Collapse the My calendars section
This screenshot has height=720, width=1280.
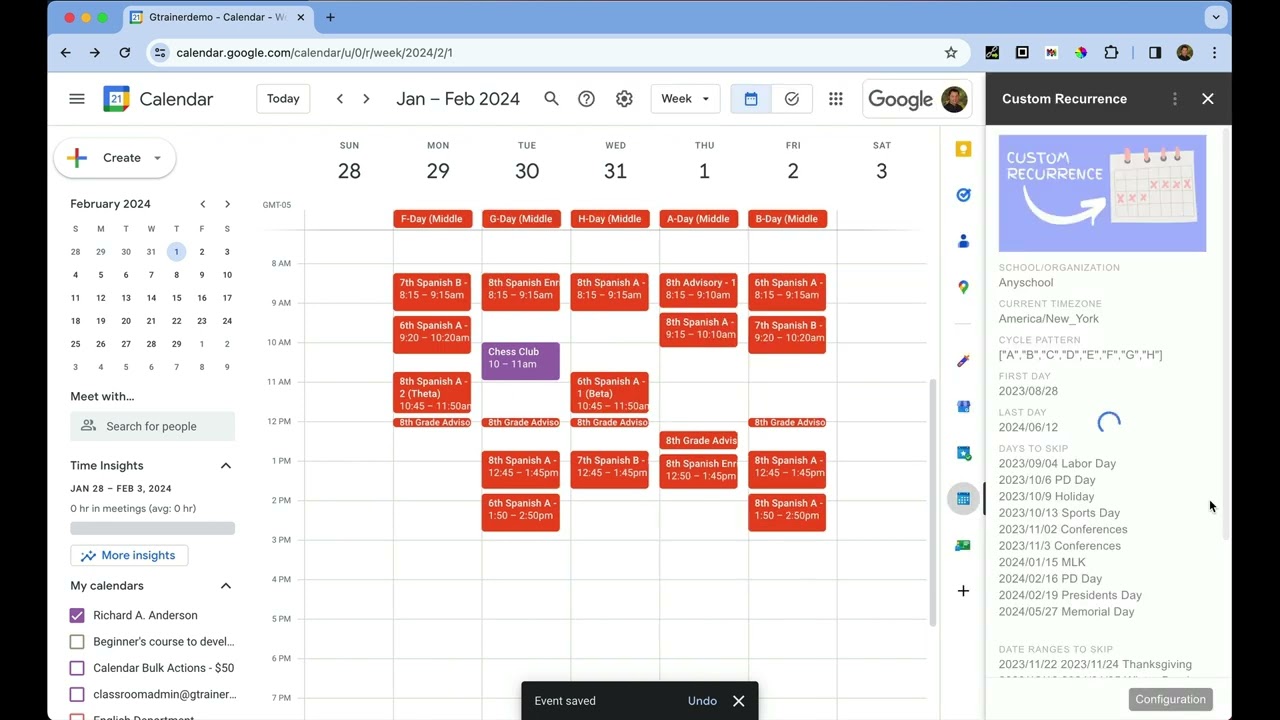[x=226, y=586]
